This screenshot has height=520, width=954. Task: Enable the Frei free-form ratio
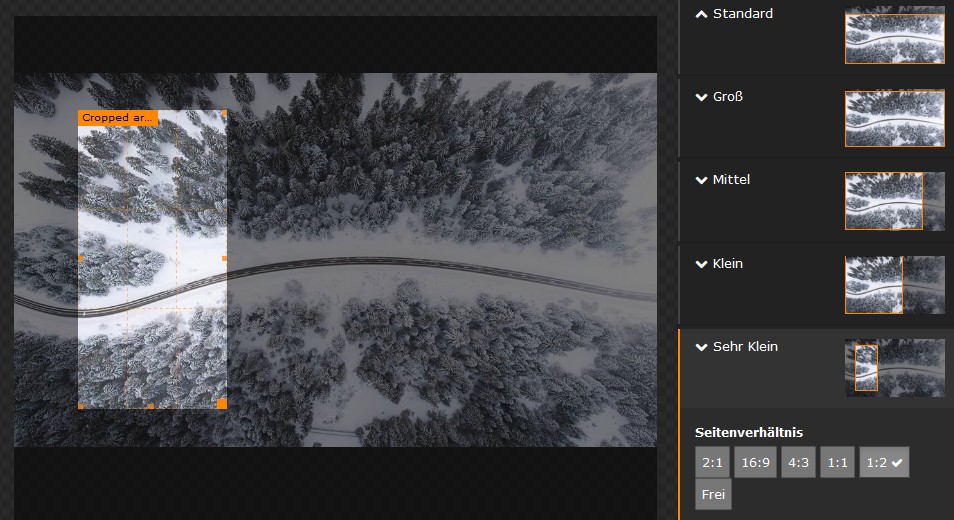click(713, 495)
